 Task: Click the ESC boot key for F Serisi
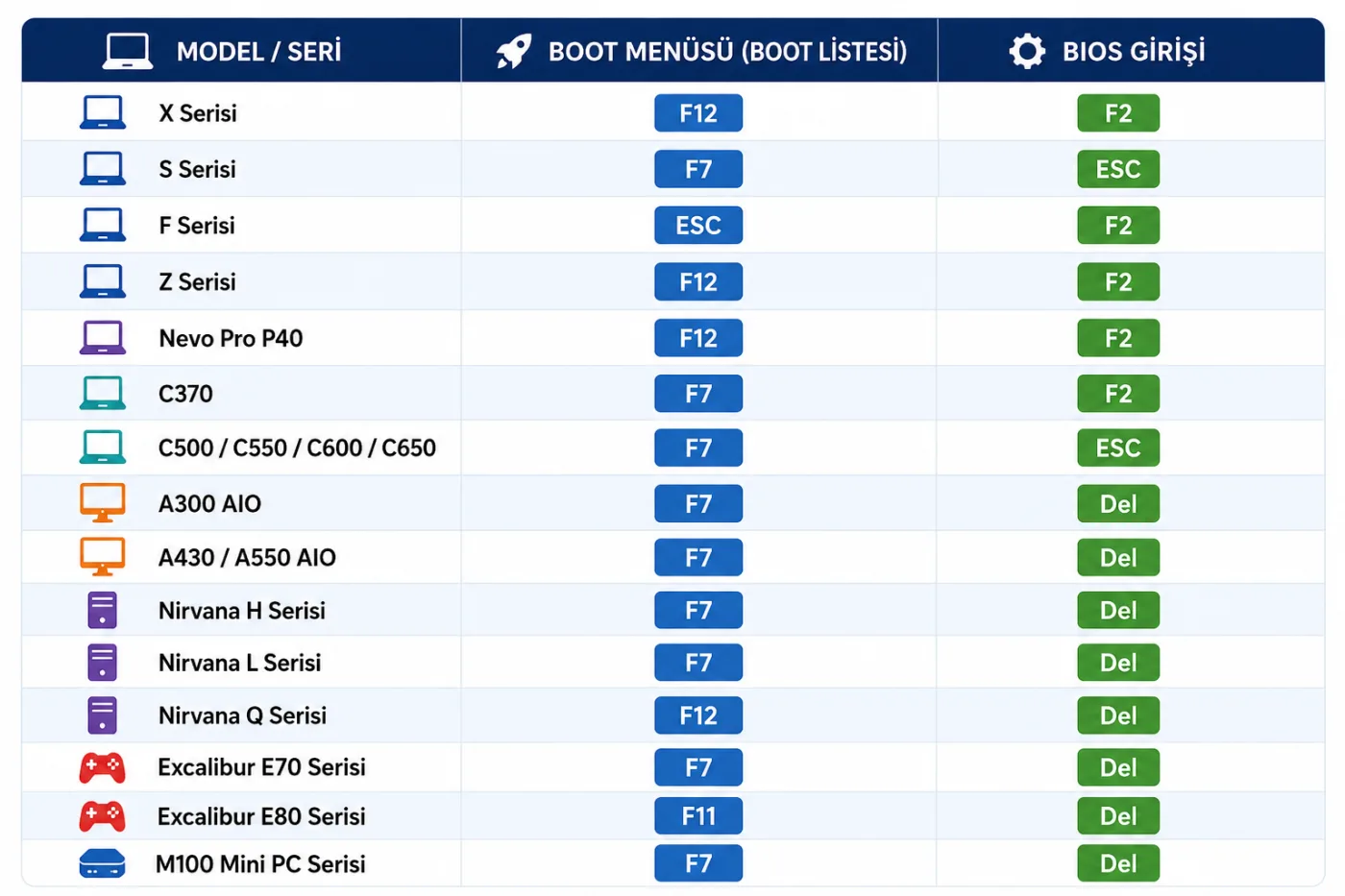click(698, 226)
